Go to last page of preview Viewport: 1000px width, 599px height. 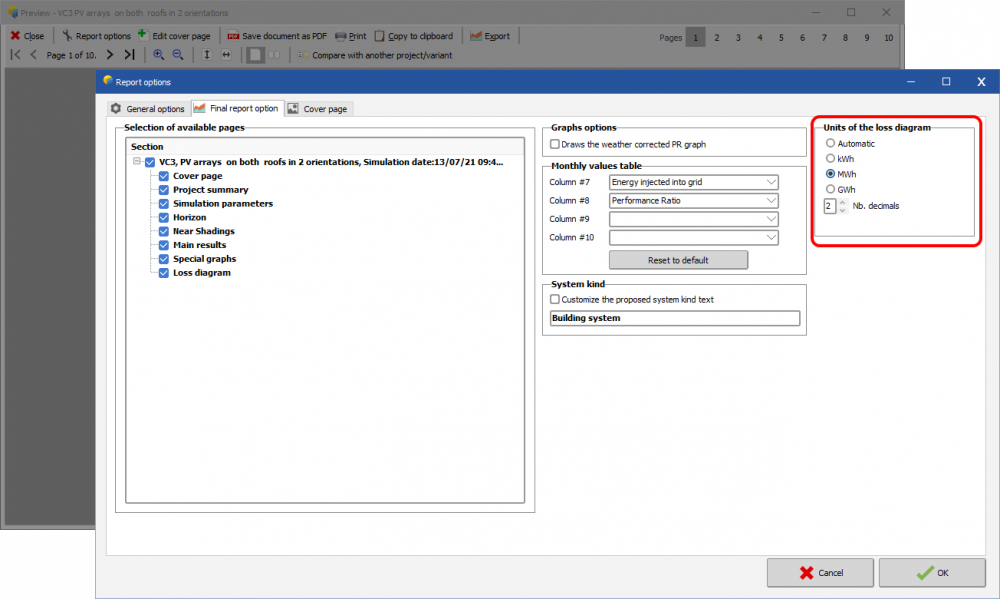(129, 55)
